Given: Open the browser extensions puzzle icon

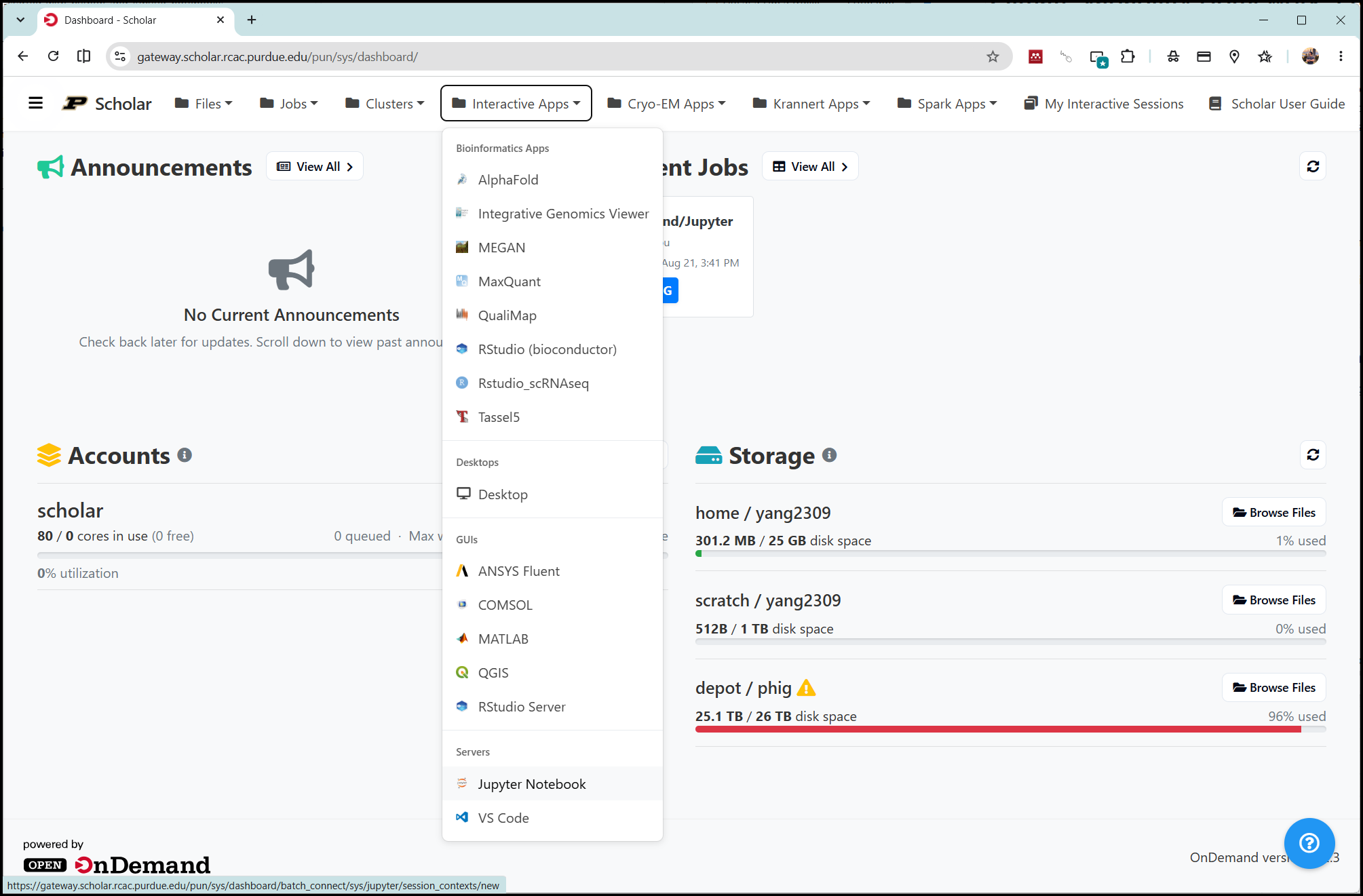Looking at the screenshot, I should pyautogui.click(x=1128, y=56).
